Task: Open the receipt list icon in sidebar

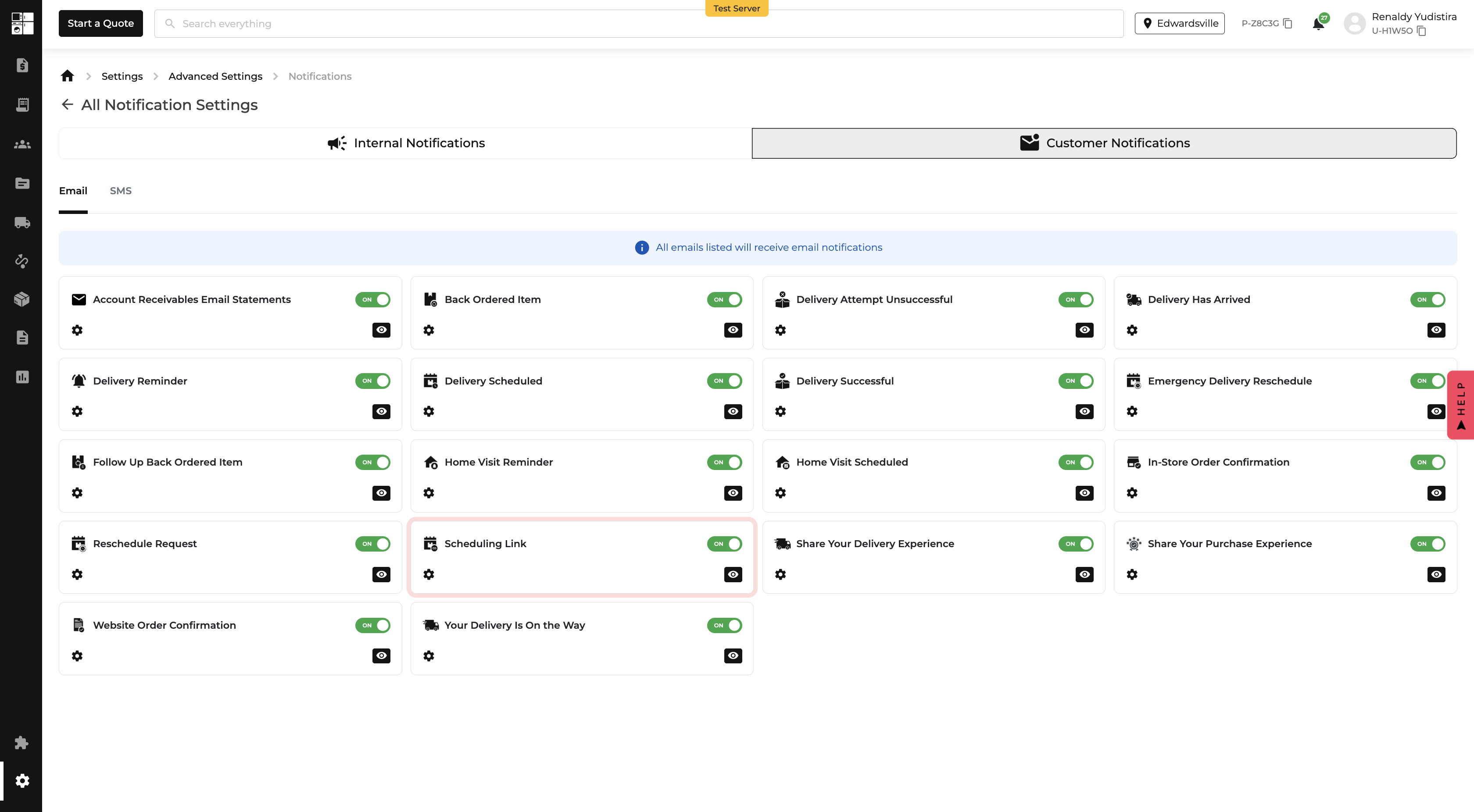Action: click(x=22, y=105)
